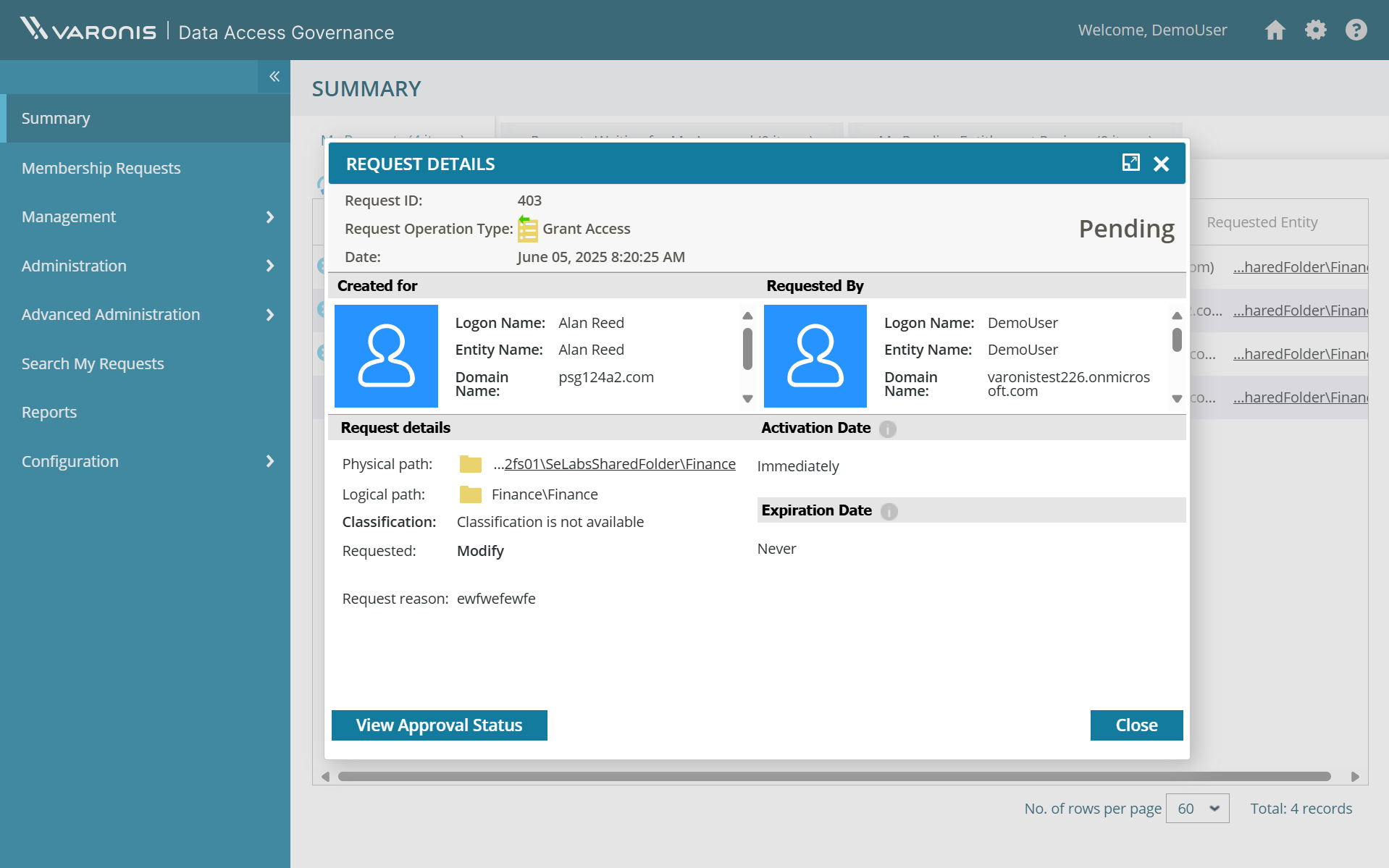Click the Varonis home icon
Screen dimensions: 1389x868
[1275, 30]
